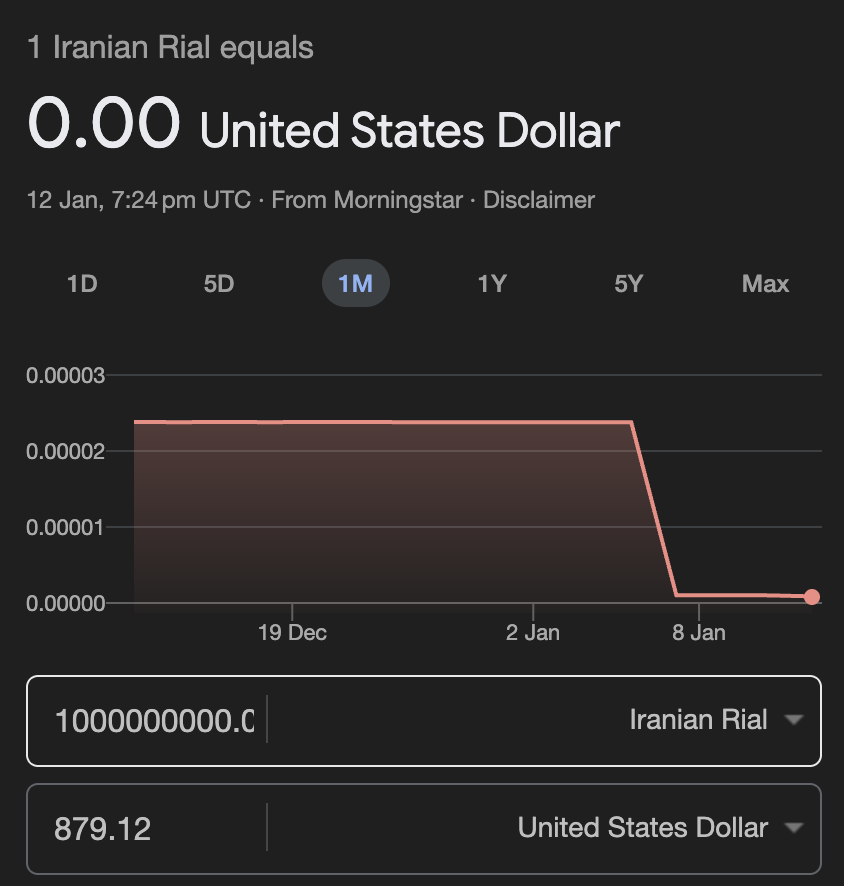Image resolution: width=844 pixels, height=886 pixels.
Task: Open the Iranian Rial currency dropdown
Action: [x=698, y=719]
